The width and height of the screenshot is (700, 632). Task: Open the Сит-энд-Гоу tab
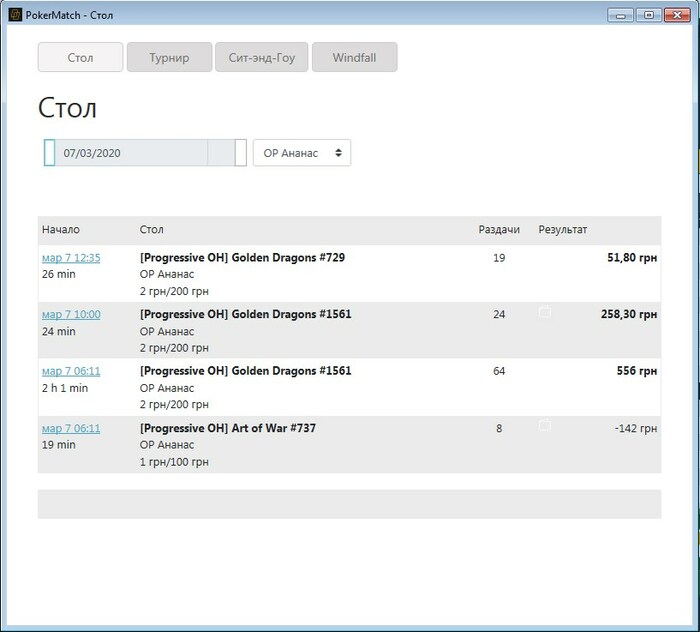(262, 57)
